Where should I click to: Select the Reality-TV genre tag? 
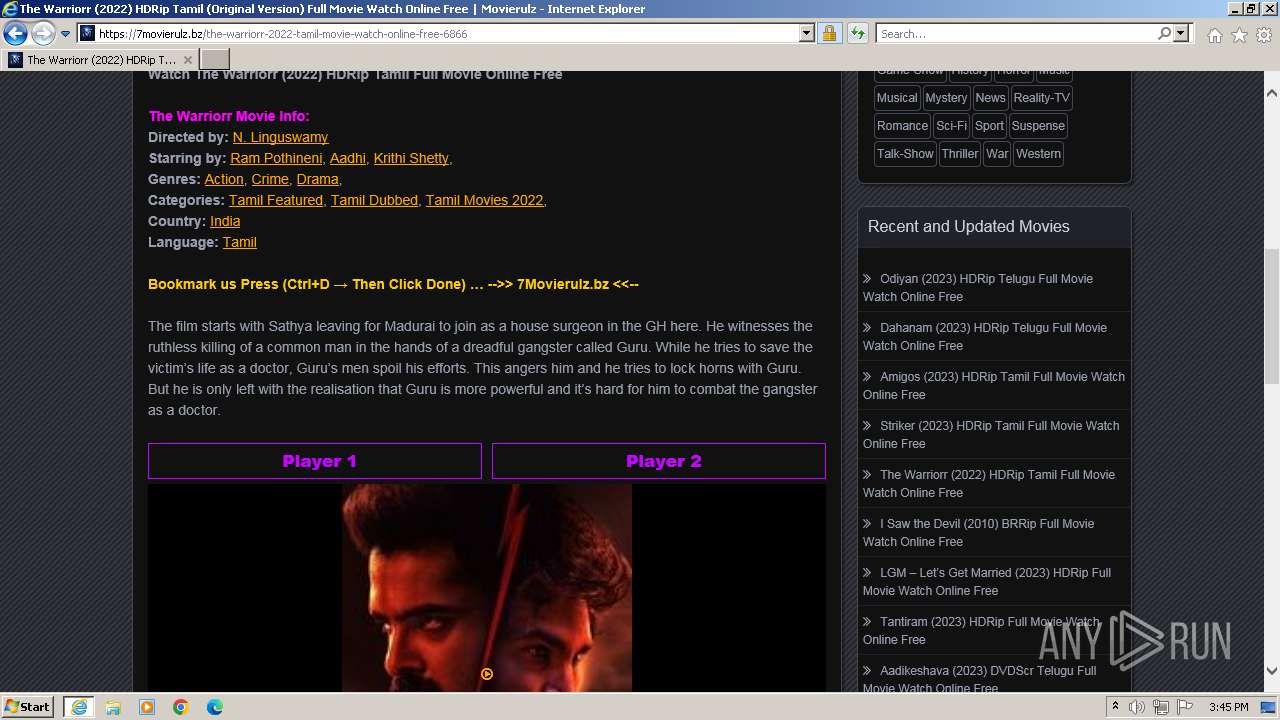pos(1041,98)
